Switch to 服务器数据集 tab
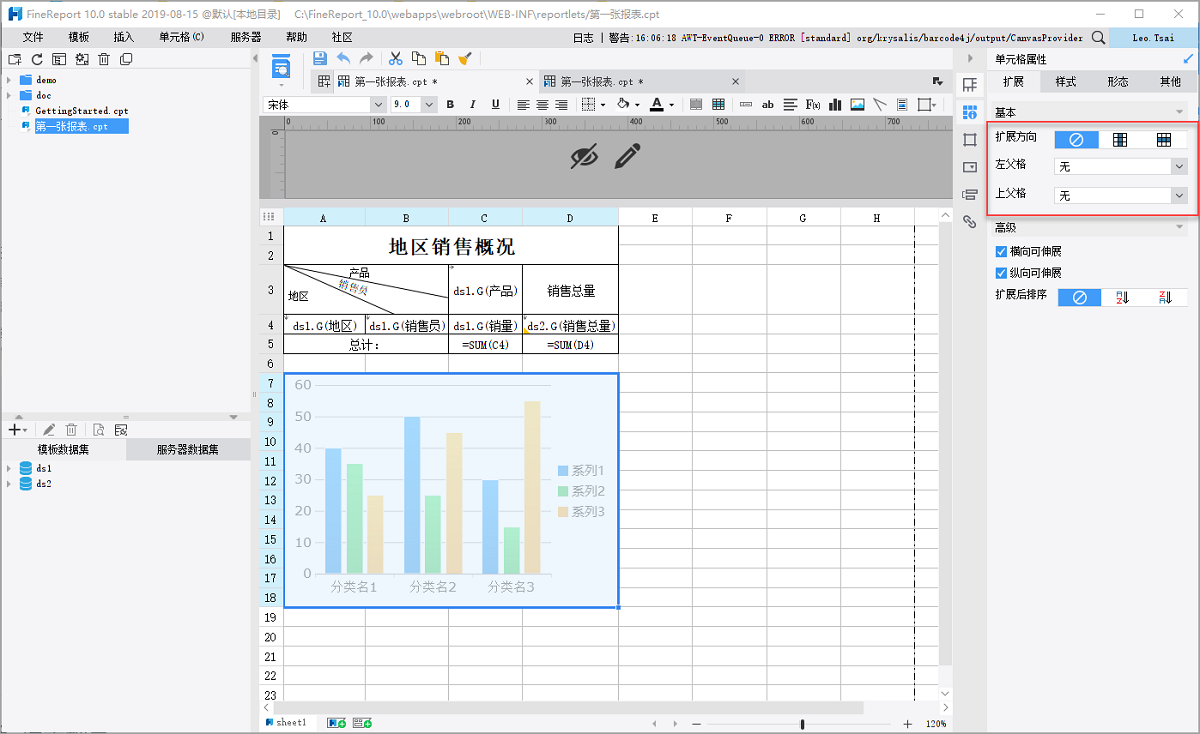 click(x=188, y=450)
